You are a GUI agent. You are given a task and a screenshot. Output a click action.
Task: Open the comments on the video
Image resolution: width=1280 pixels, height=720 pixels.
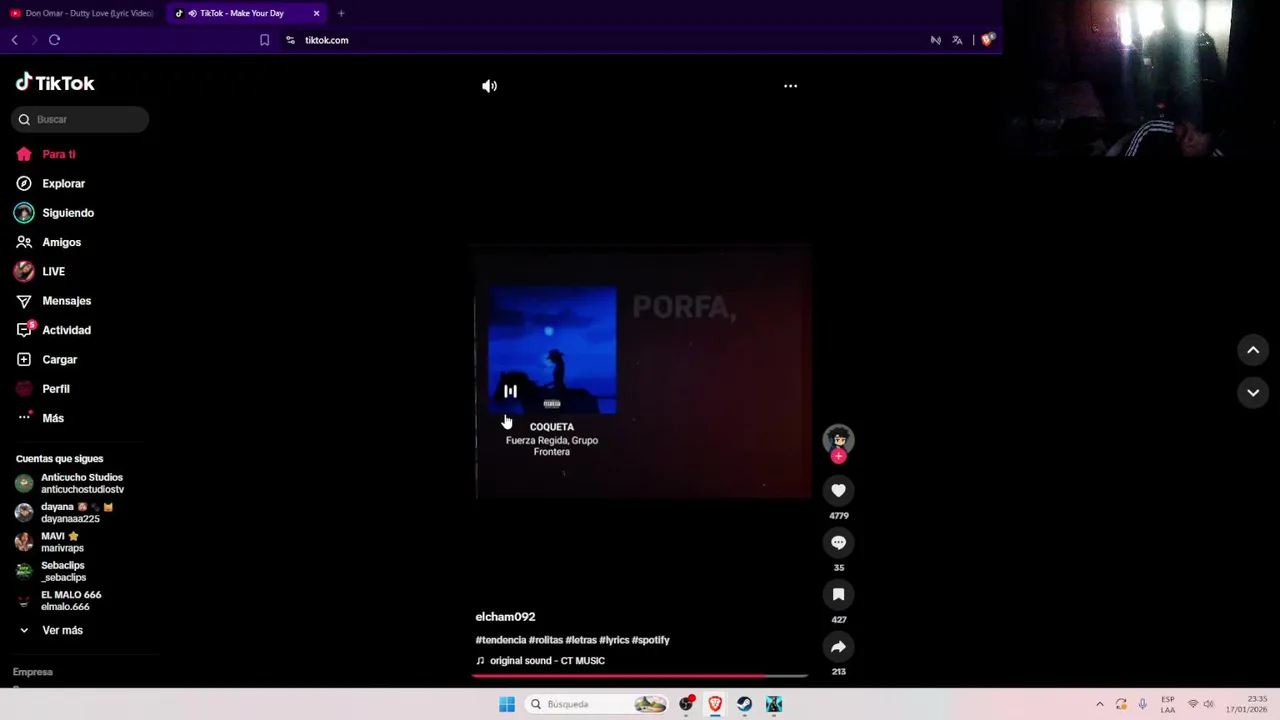click(838, 542)
